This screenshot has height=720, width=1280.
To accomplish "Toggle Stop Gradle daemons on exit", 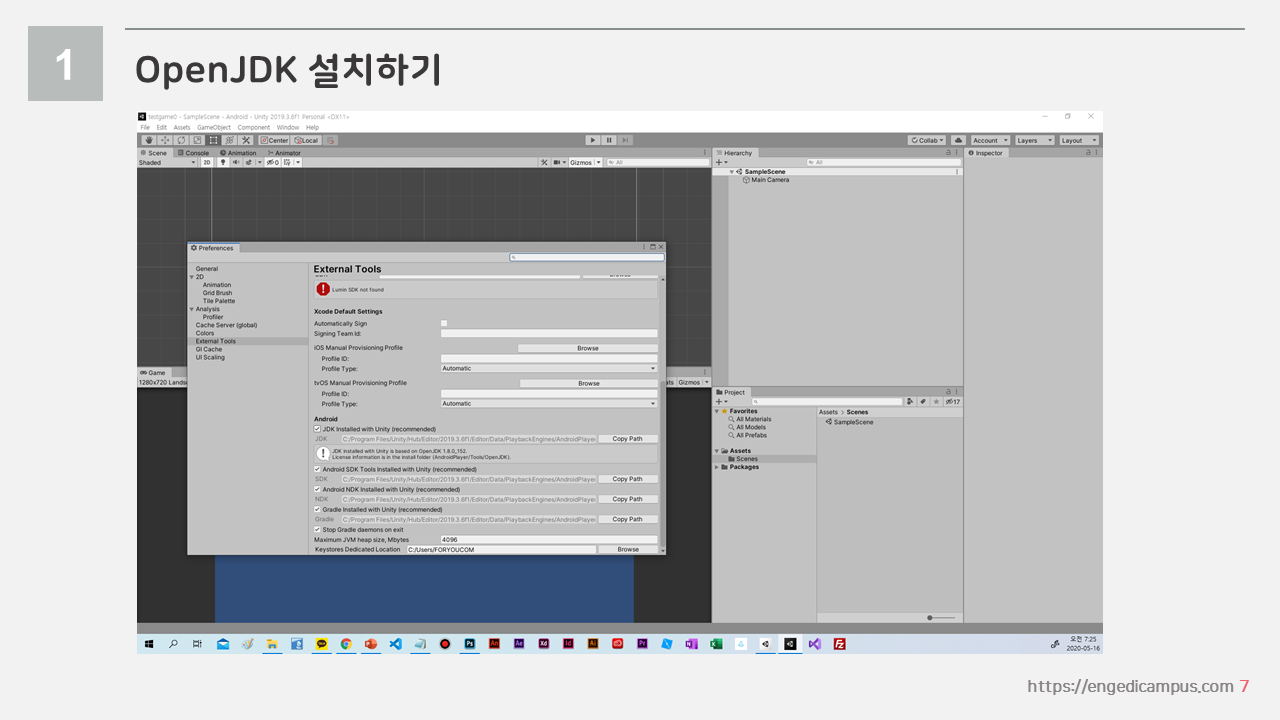I will coord(317,529).
